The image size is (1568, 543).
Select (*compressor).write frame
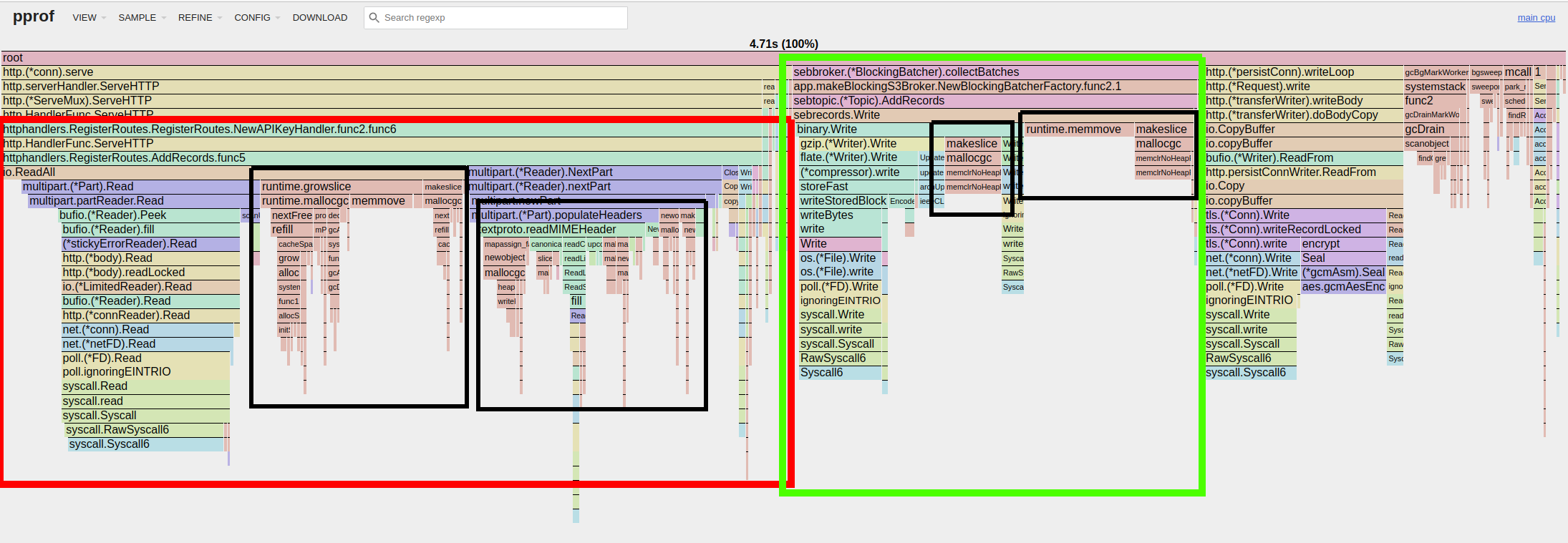click(859, 172)
